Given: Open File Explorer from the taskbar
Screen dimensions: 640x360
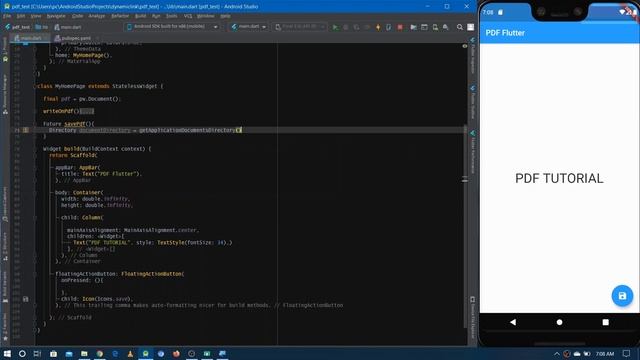Looking at the screenshot, I should coord(84,353).
